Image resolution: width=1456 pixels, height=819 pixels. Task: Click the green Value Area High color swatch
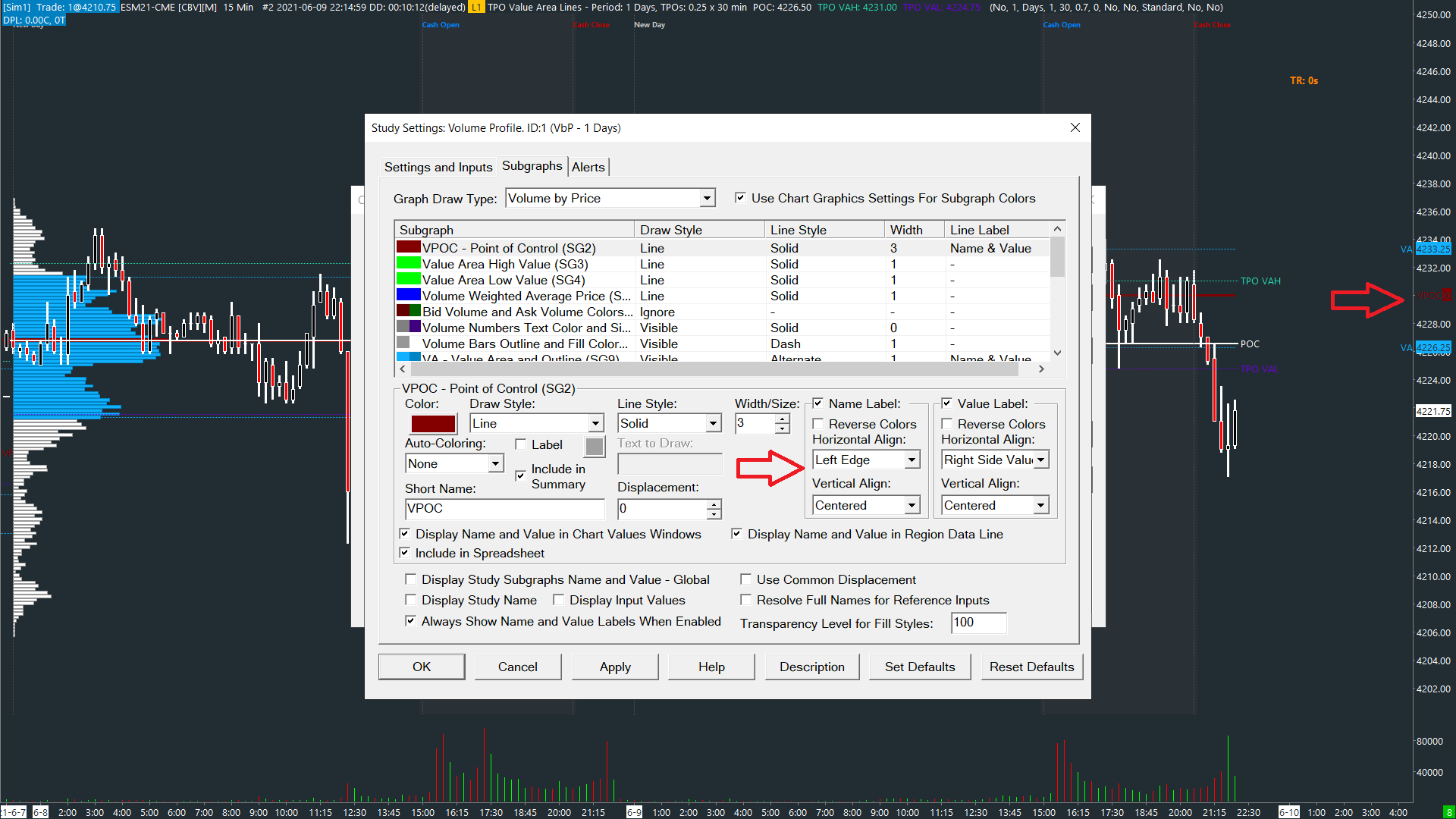409,263
